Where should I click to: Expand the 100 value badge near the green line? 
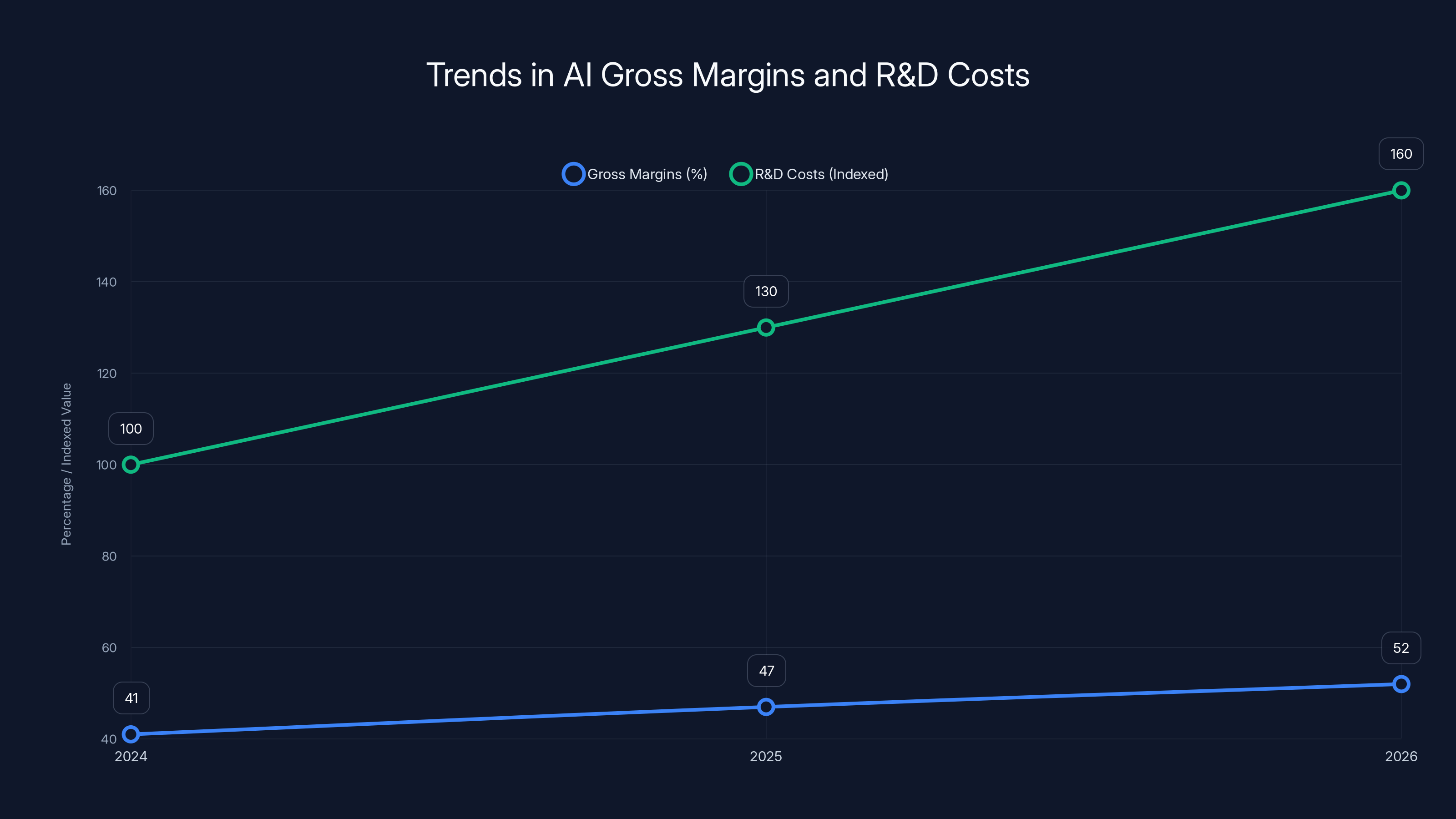point(131,429)
